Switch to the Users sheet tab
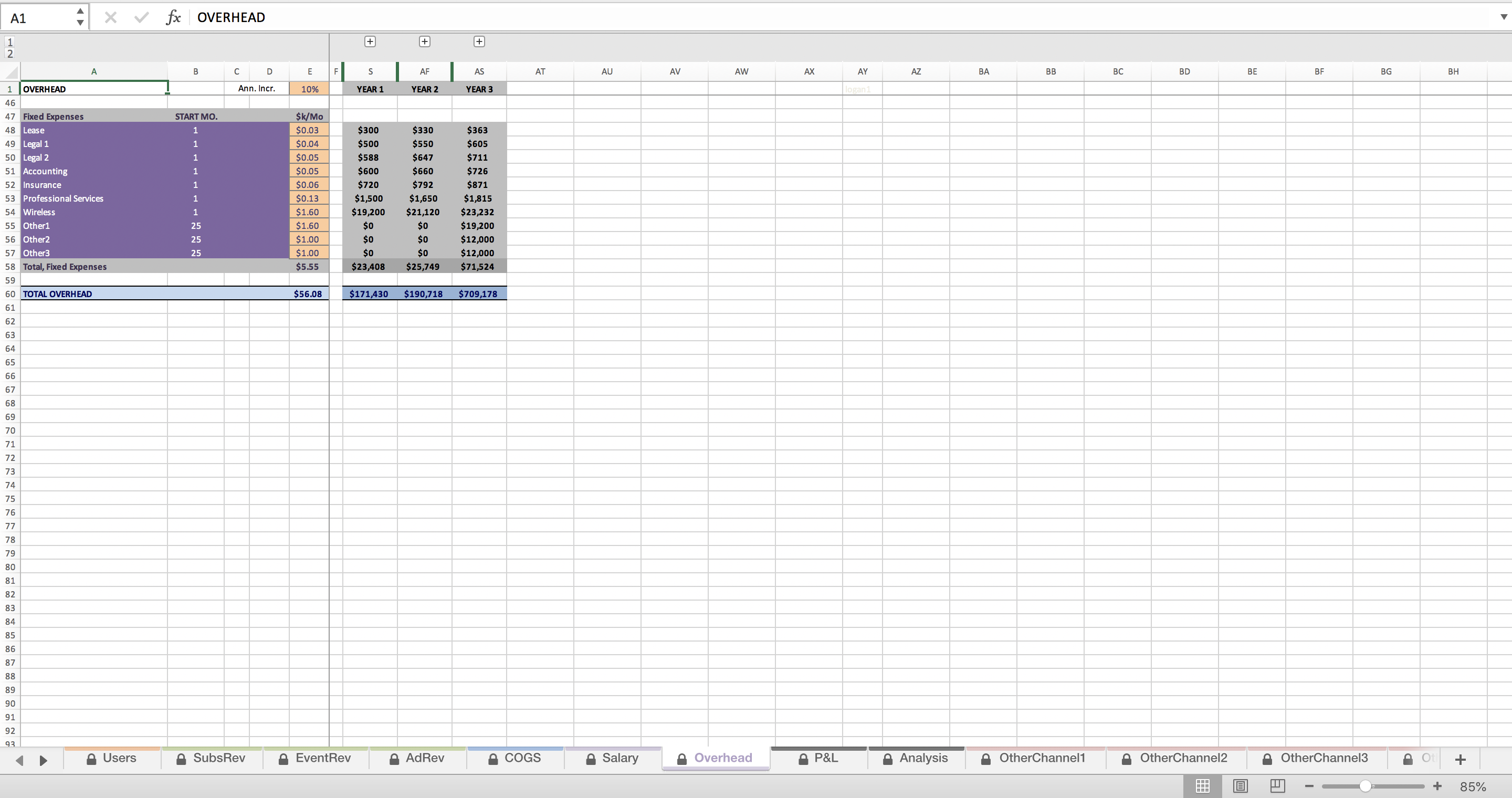Viewport: 1512px width, 798px height. coord(111,758)
